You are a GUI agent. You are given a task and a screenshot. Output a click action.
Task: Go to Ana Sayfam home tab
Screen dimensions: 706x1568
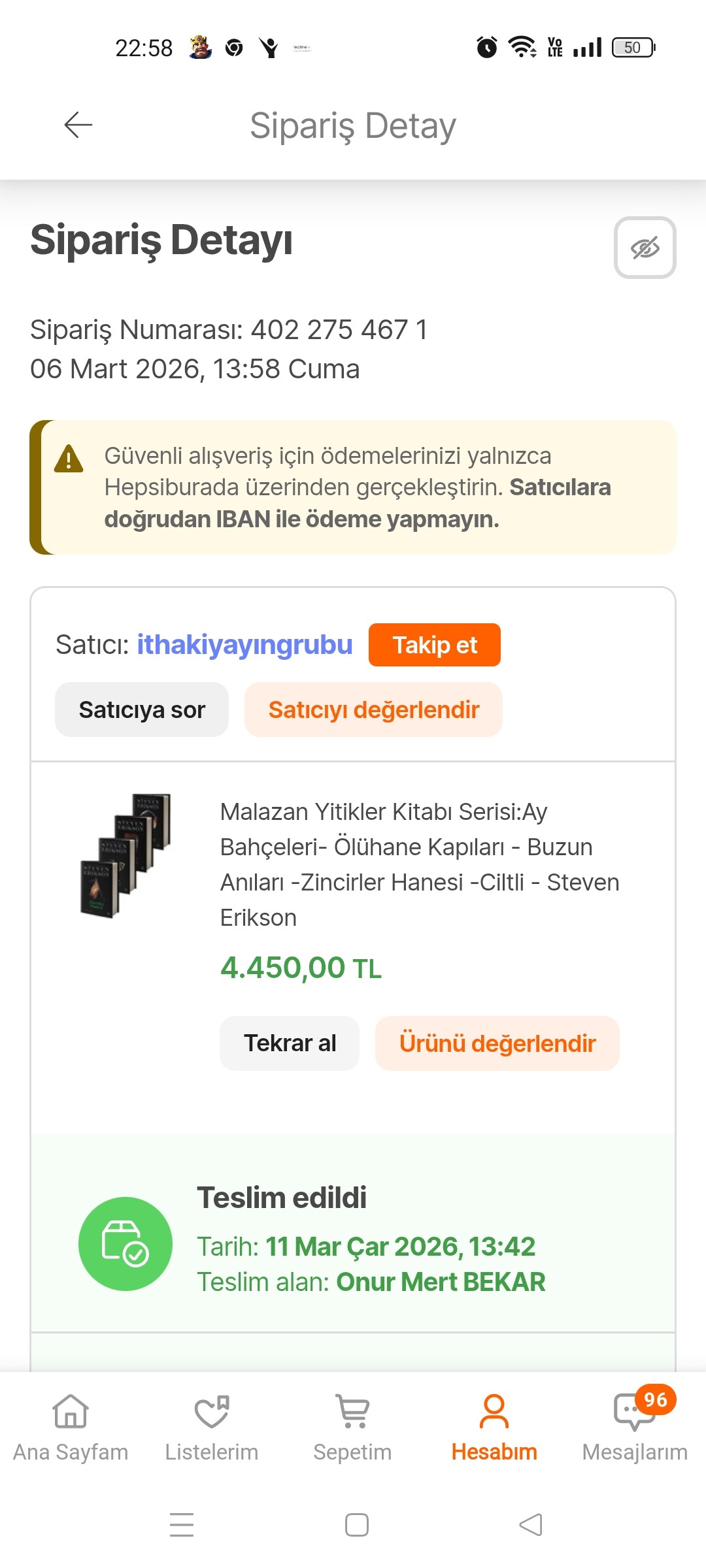[71, 1428]
